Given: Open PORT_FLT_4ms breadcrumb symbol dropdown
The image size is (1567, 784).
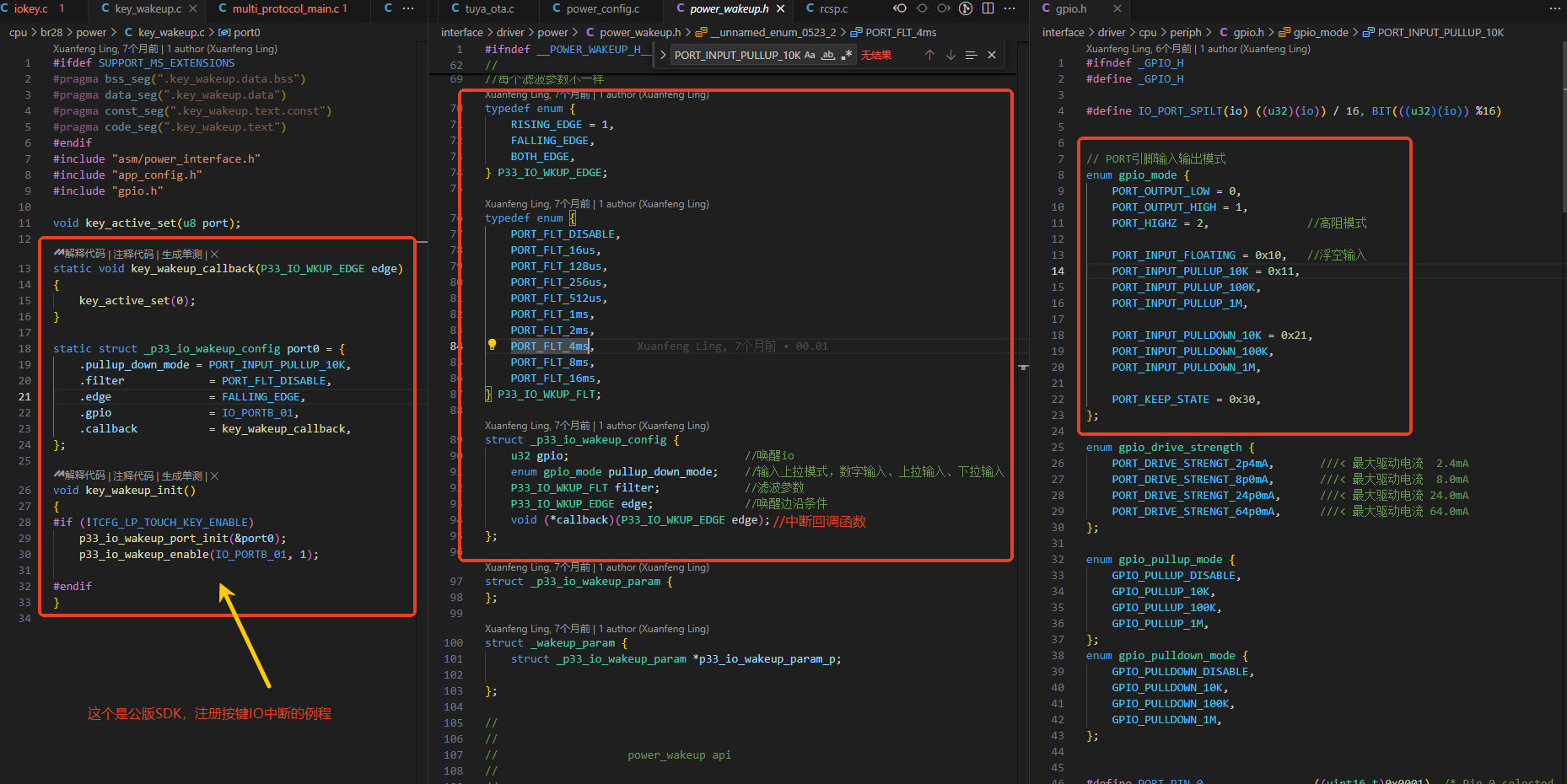Looking at the screenshot, I should (893, 32).
